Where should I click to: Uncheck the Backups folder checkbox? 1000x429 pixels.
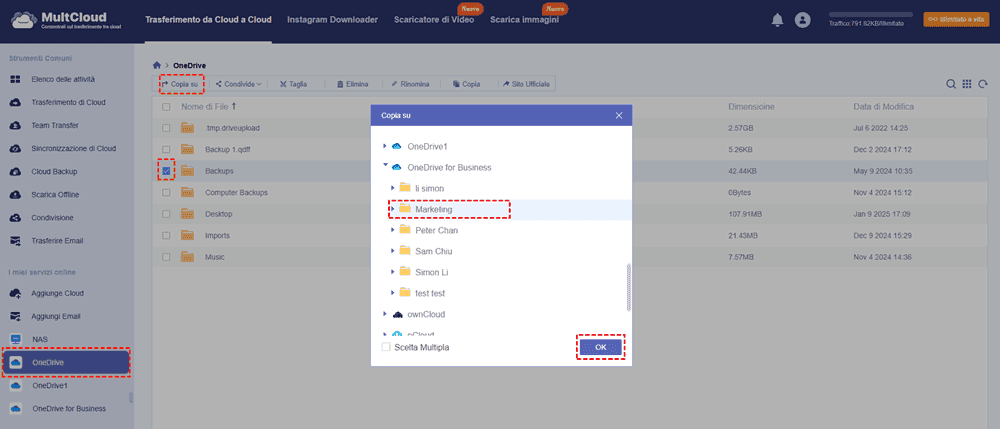tap(166, 171)
